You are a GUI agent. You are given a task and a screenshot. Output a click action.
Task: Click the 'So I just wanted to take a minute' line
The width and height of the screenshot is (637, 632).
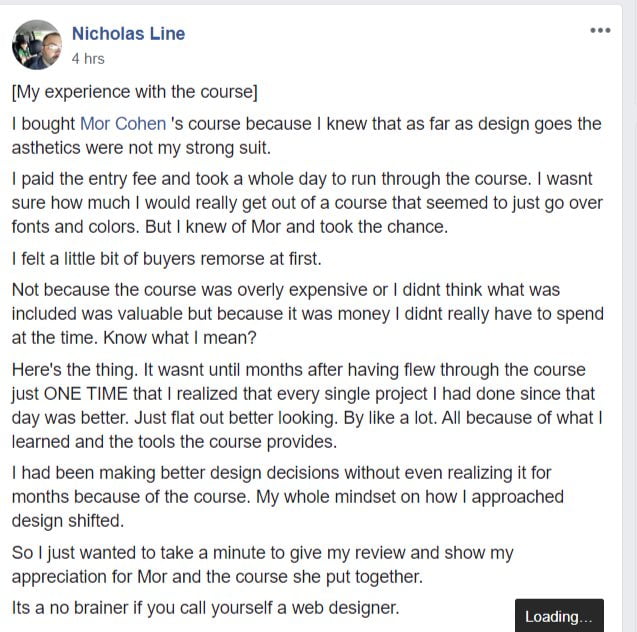click(x=262, y=553)
